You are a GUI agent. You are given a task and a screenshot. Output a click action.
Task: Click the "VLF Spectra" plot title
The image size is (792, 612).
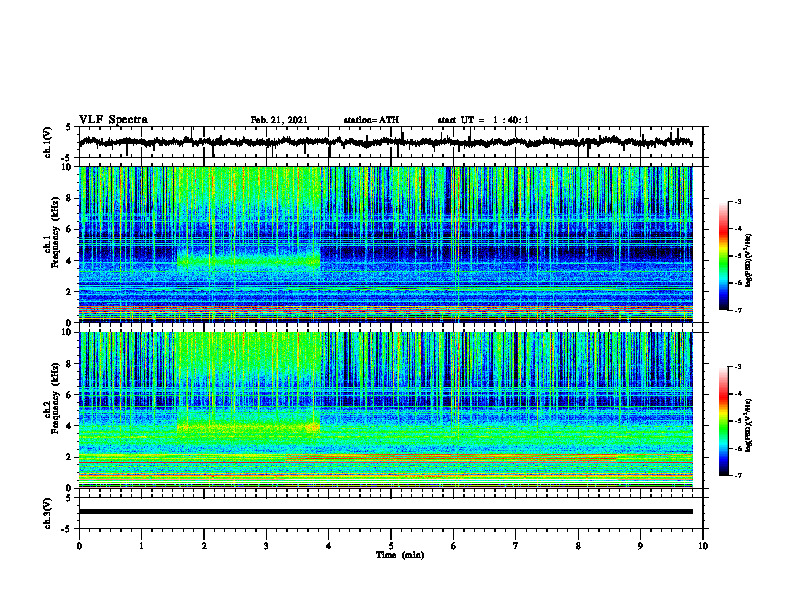[x=113, y=120]
